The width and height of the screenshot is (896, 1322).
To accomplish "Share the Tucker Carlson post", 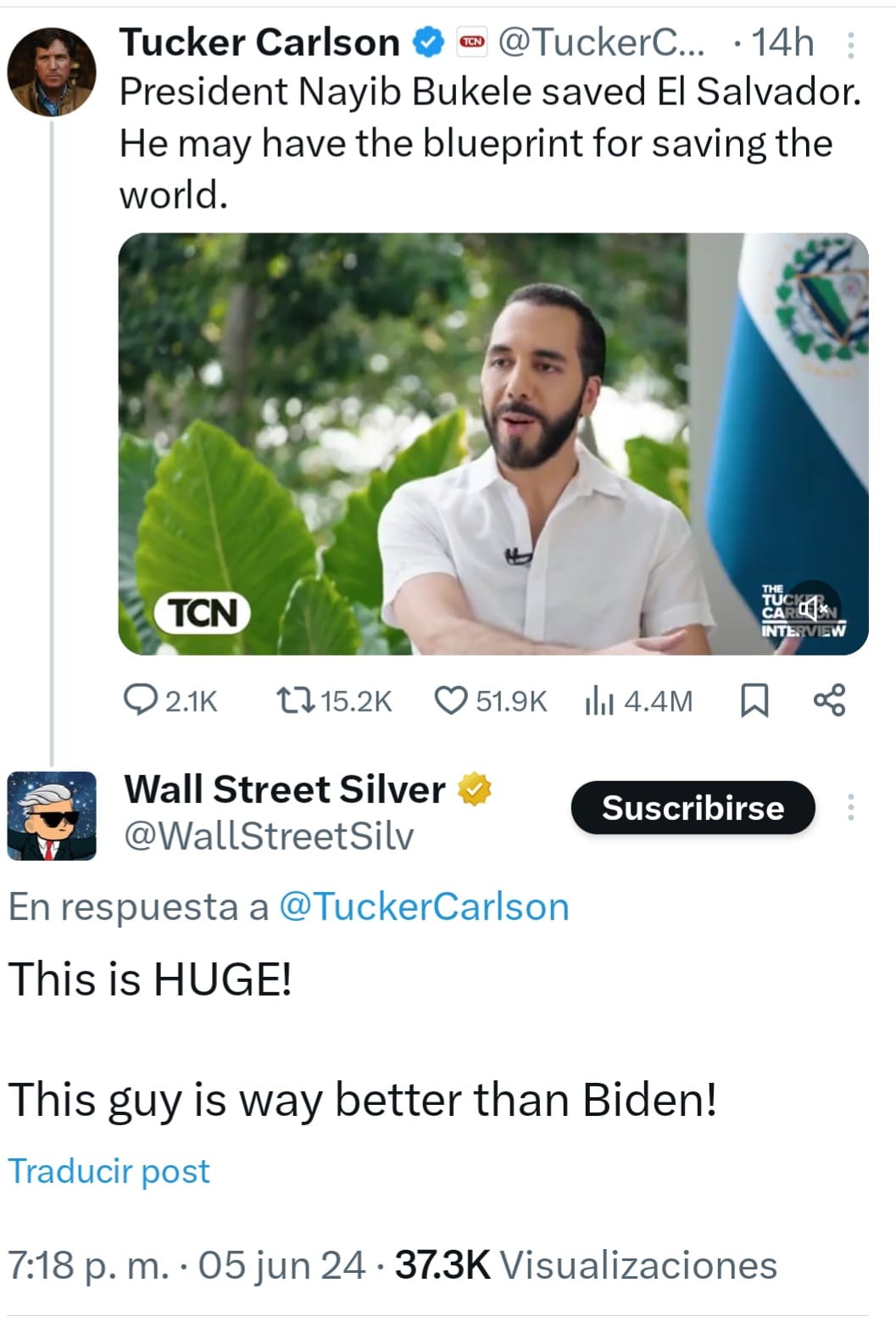I will click(829, 700).
